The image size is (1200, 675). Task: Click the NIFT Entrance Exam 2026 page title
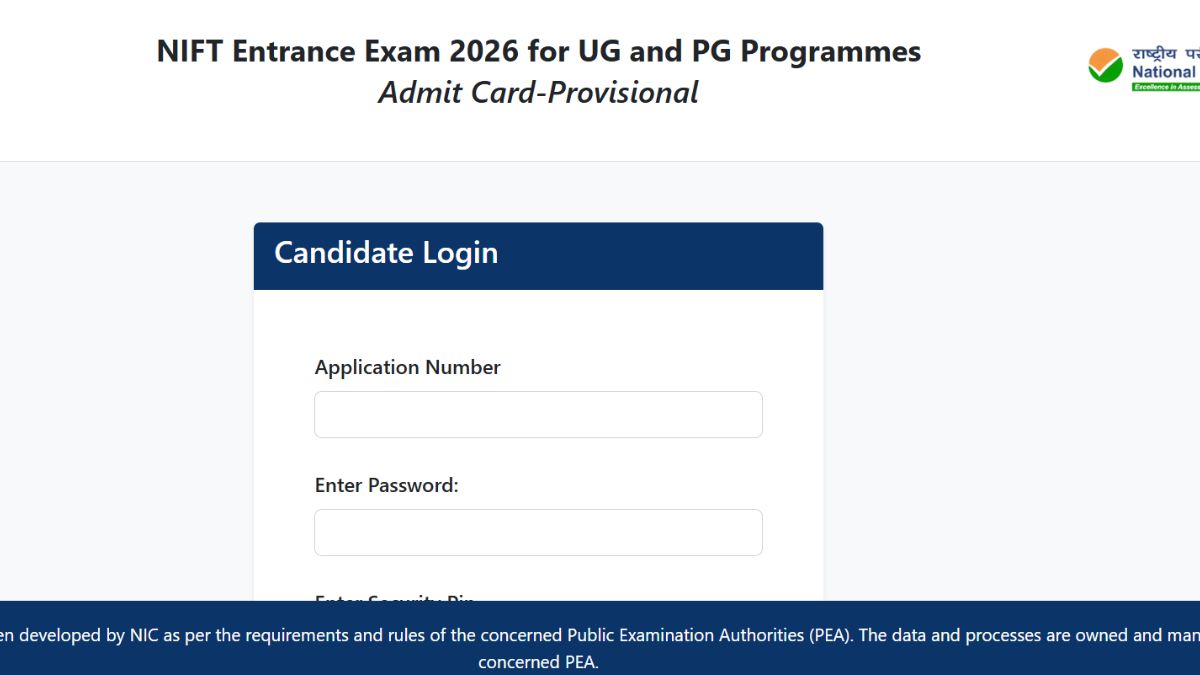pos(538,51)
